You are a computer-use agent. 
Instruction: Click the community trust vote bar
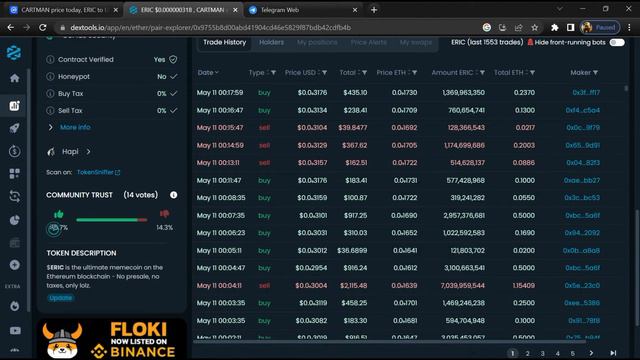pyautogui.click(x=112, y=220)
